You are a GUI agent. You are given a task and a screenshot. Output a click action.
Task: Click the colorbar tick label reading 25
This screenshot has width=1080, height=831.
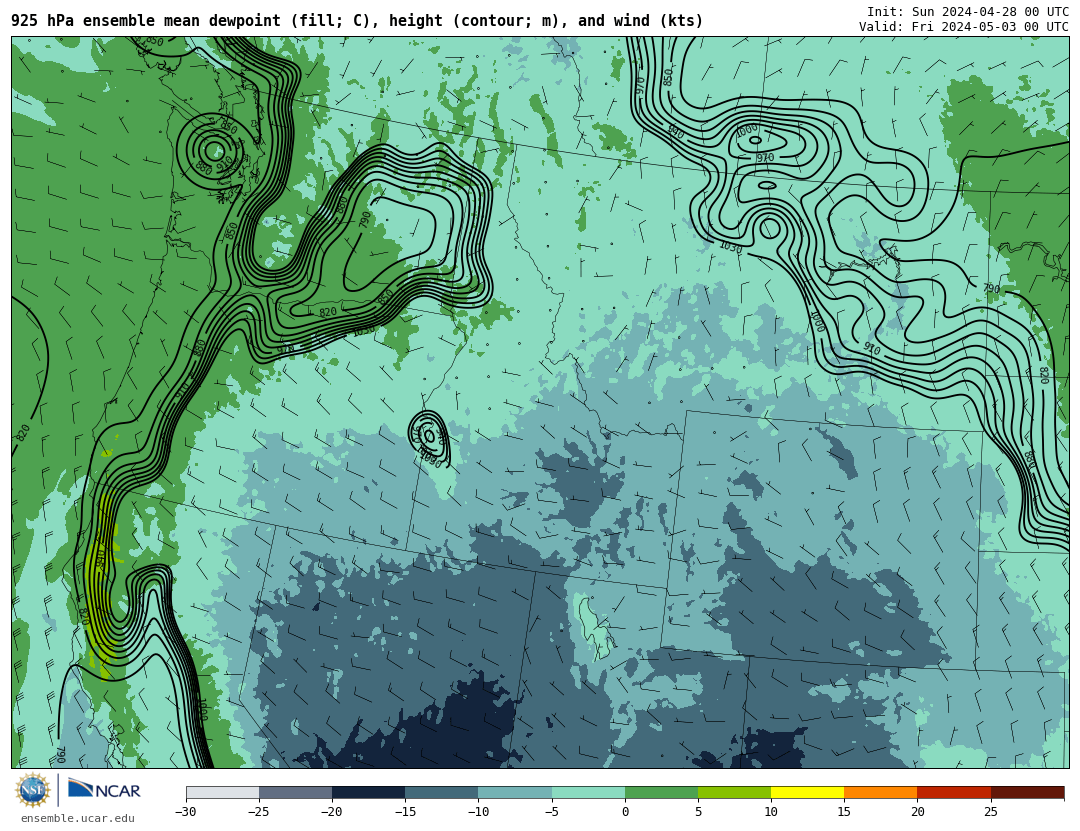click(x=990, y=812)
